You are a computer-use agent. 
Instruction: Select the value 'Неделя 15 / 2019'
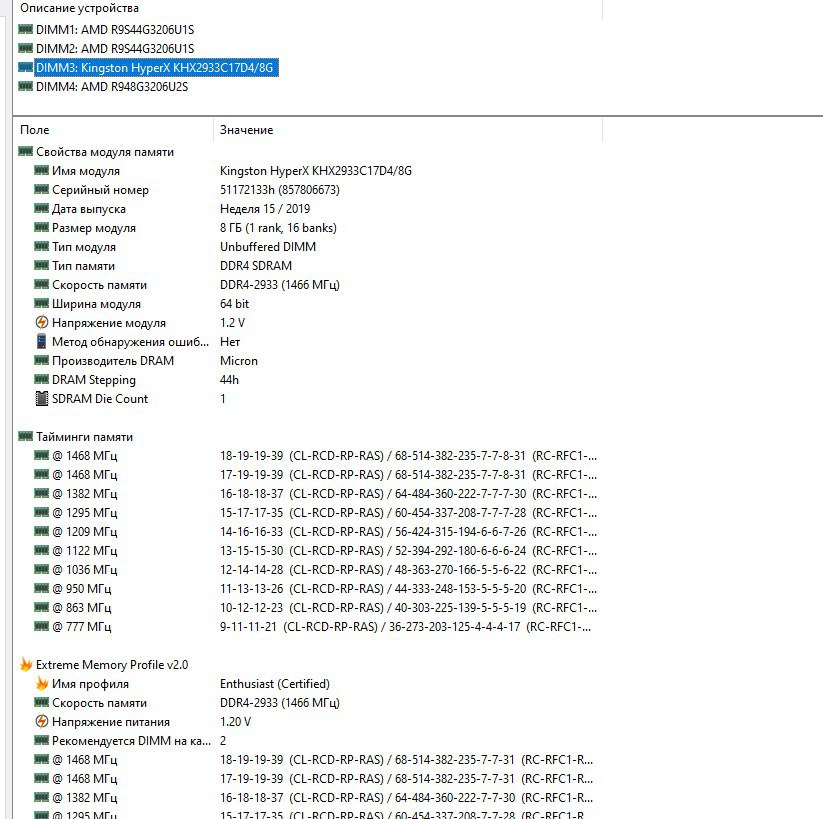click(265, 209)
